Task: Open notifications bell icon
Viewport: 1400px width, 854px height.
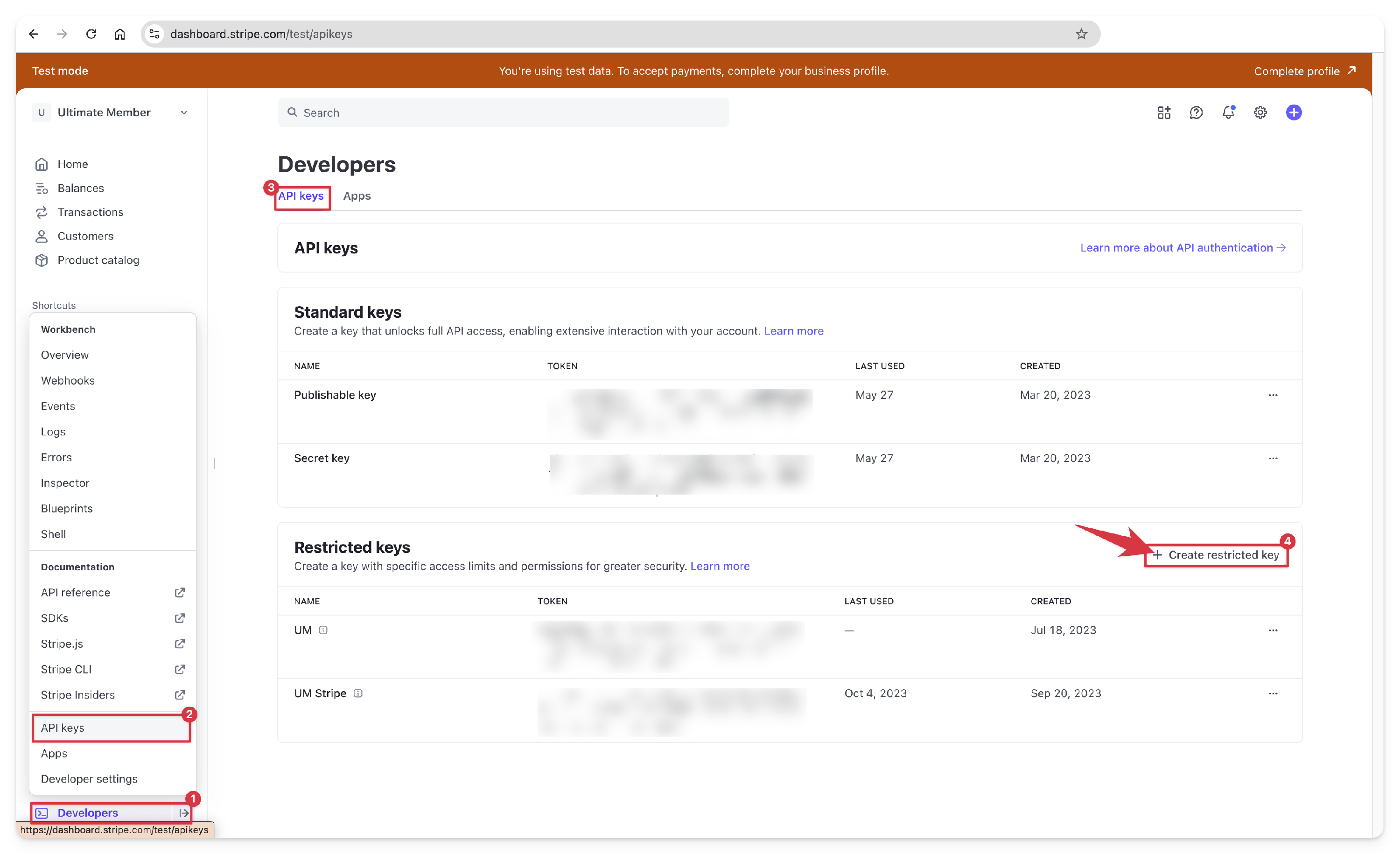Action: [x=1228, y=112]
